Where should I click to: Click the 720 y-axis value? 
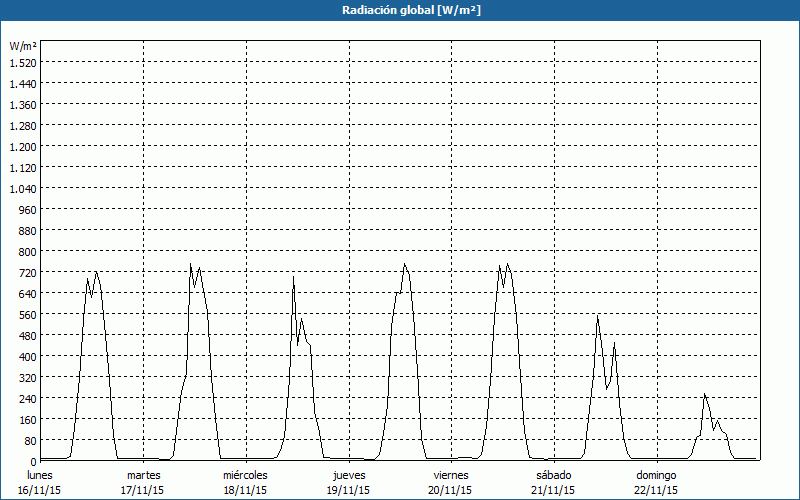(x=29, y=272)
